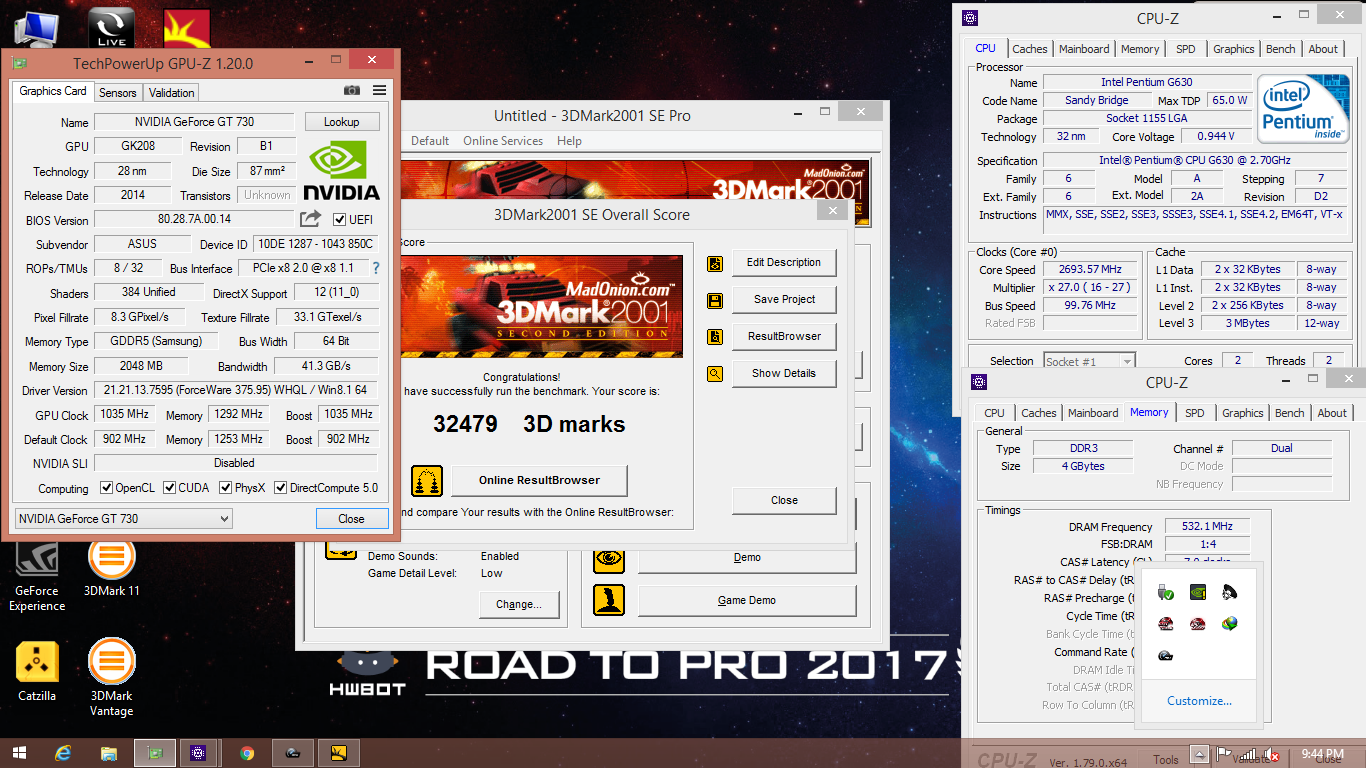
Task: Click the Internet Download Manager tray icon
Action: tap(1230, 624)
